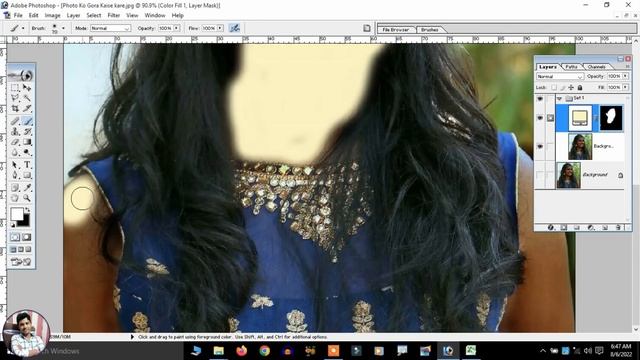Show the locked Background layer
640x360 pixels.
pos(540,175)
